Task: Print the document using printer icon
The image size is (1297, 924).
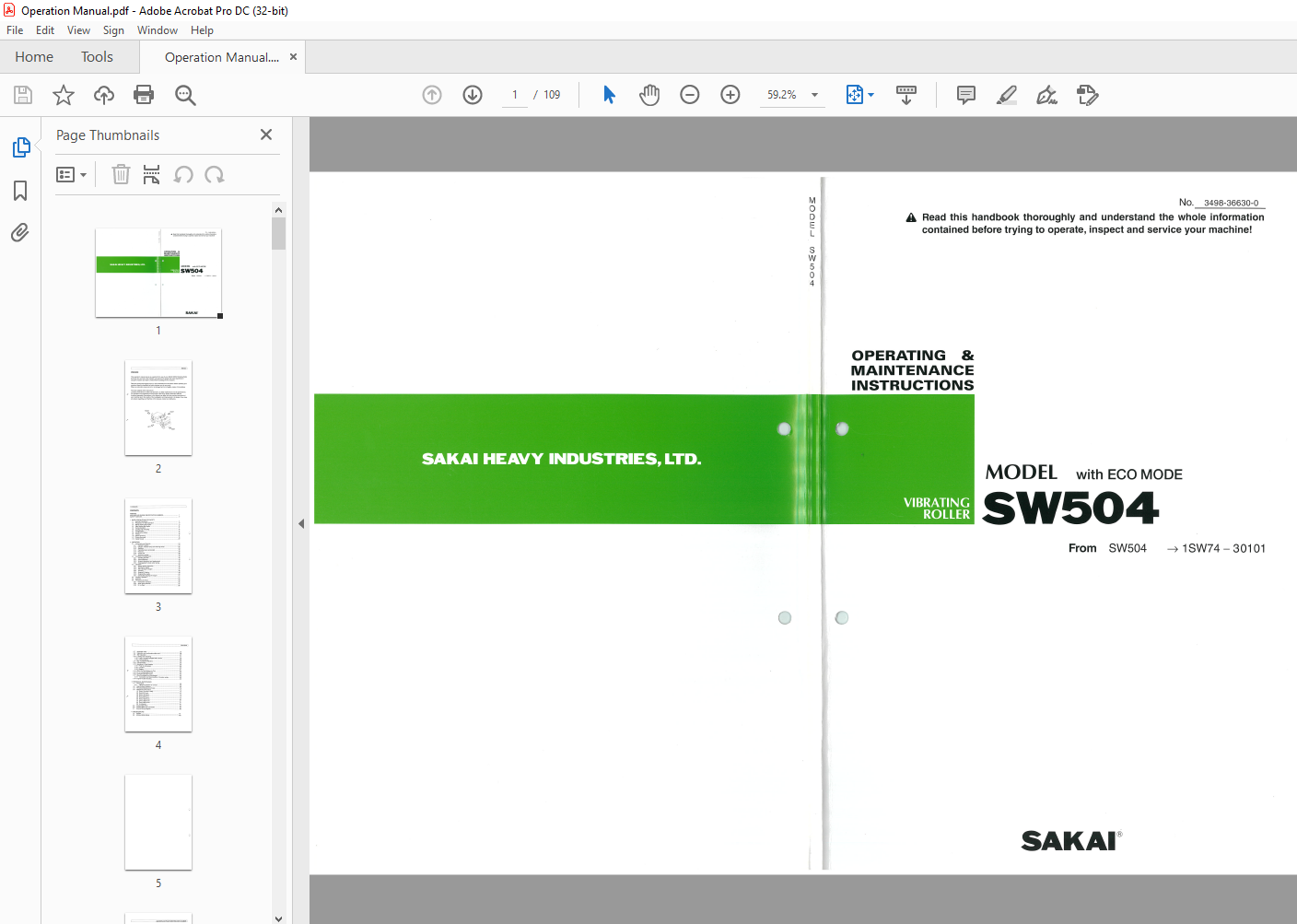Action: click(144, 95)
